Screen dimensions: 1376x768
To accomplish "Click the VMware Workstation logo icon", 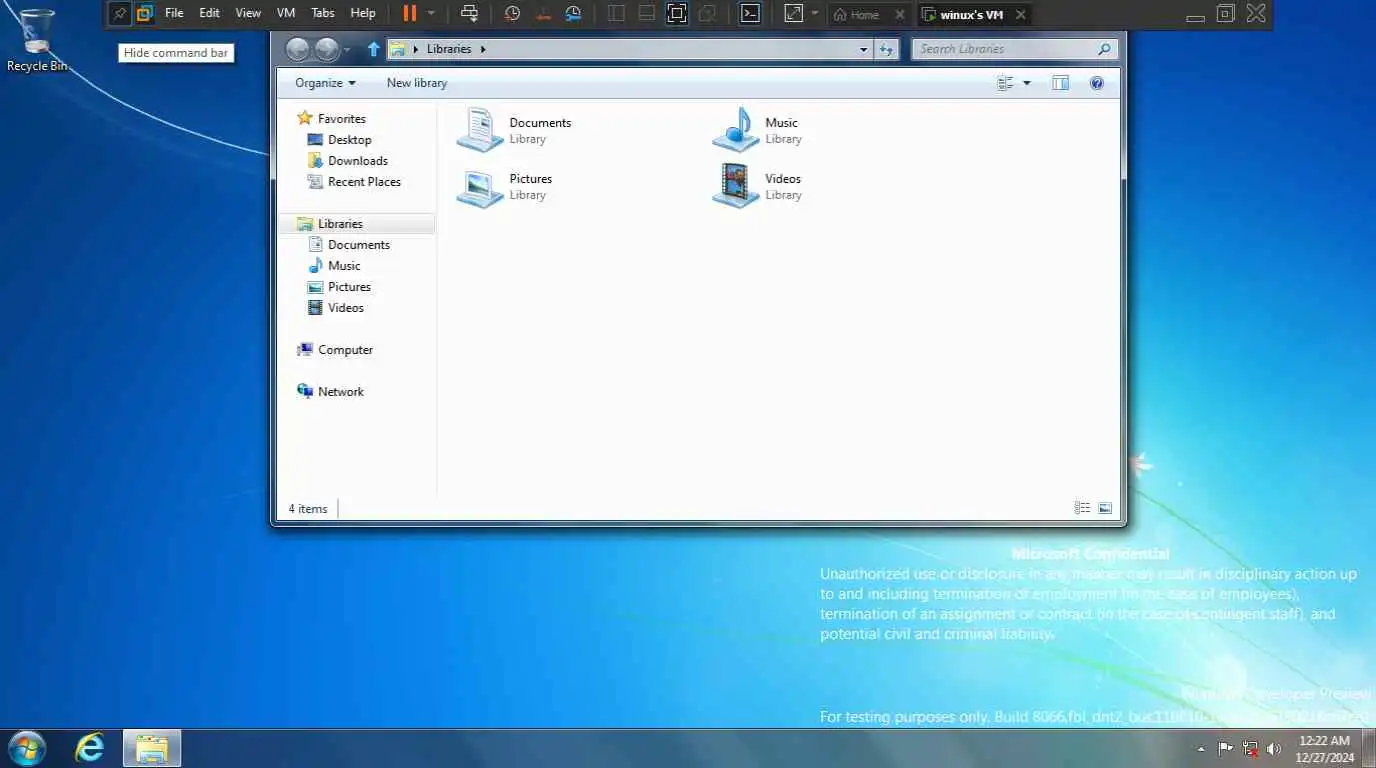I will pos(145,14).
